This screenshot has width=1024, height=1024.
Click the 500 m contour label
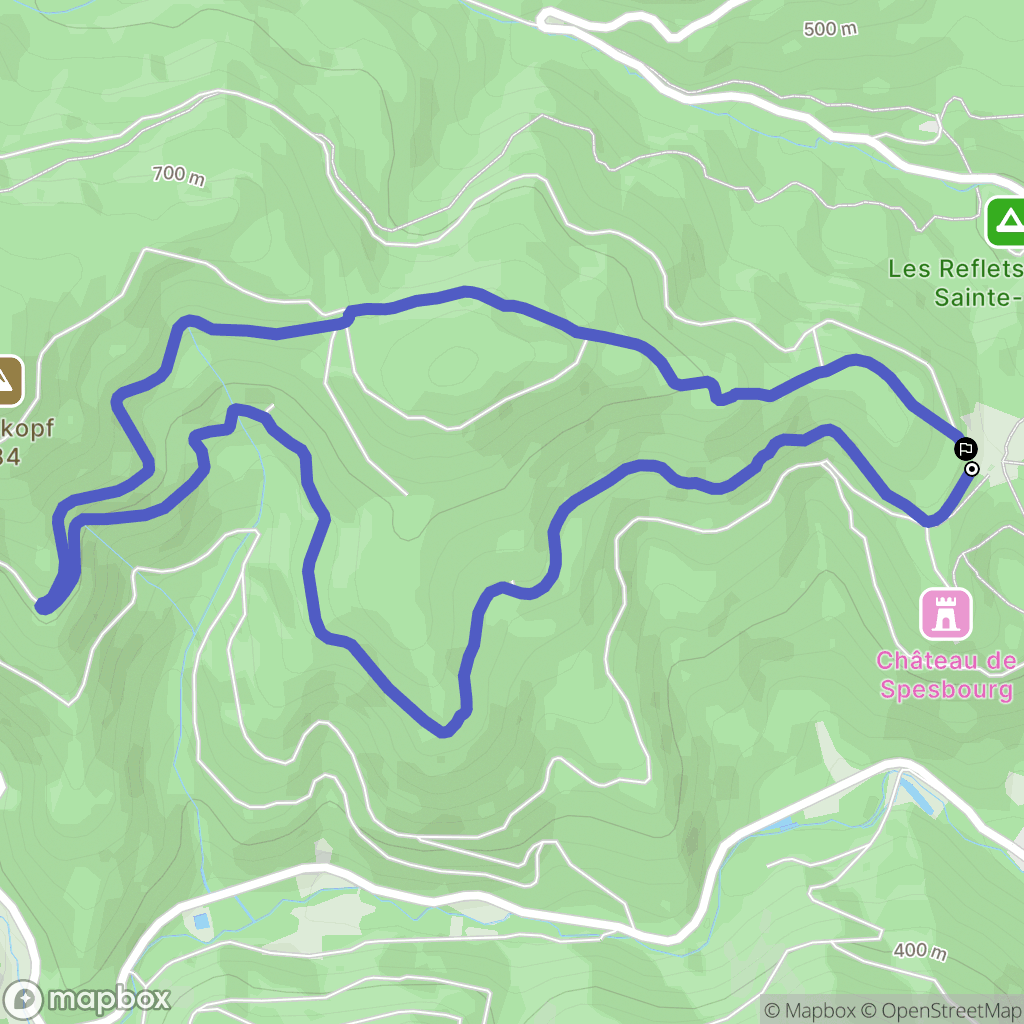click(830, 29)
